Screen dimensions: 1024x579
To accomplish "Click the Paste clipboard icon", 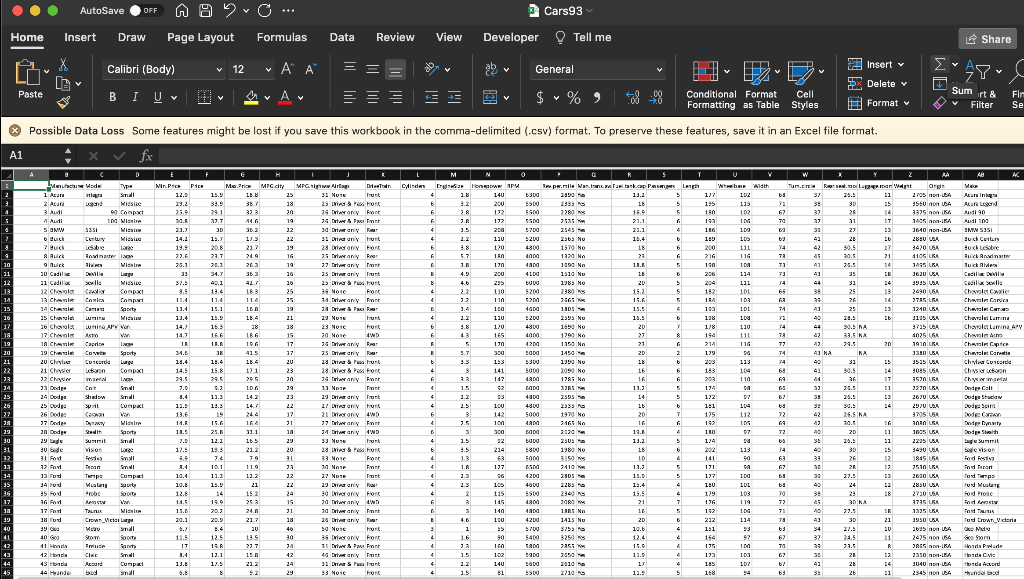I will click(x=27, y=72).
